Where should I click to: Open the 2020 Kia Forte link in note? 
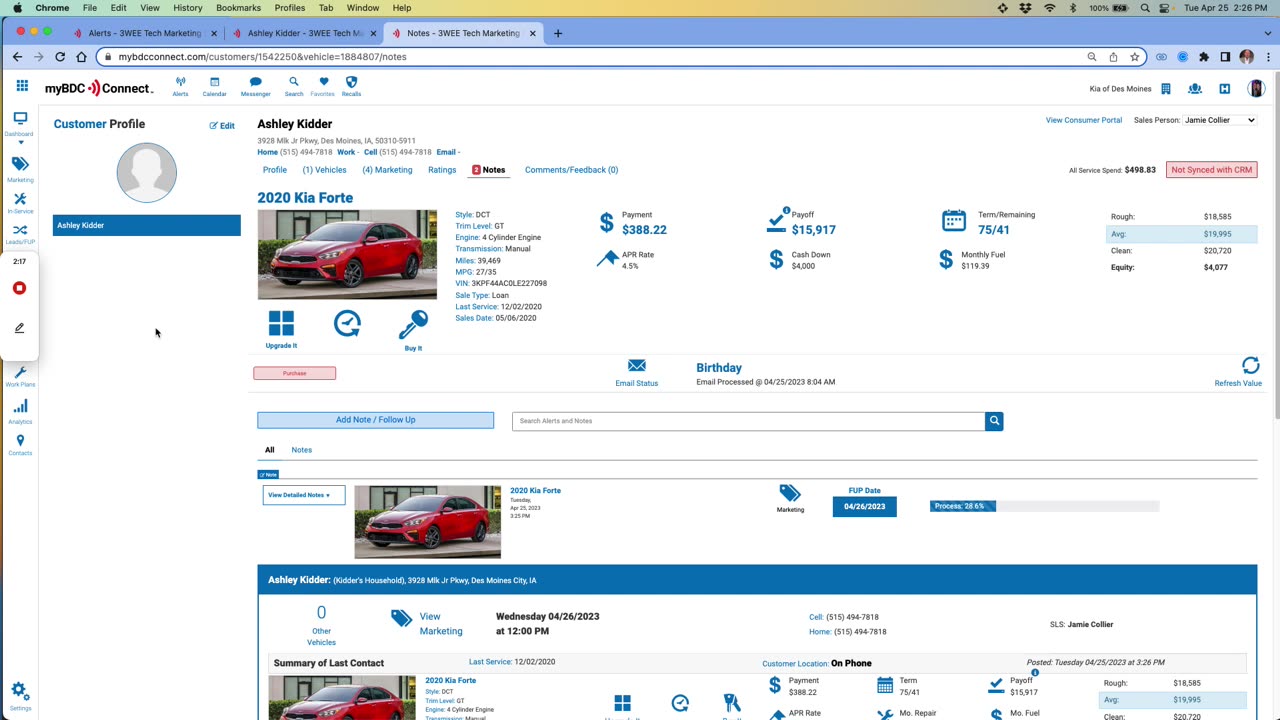(535, 491)
